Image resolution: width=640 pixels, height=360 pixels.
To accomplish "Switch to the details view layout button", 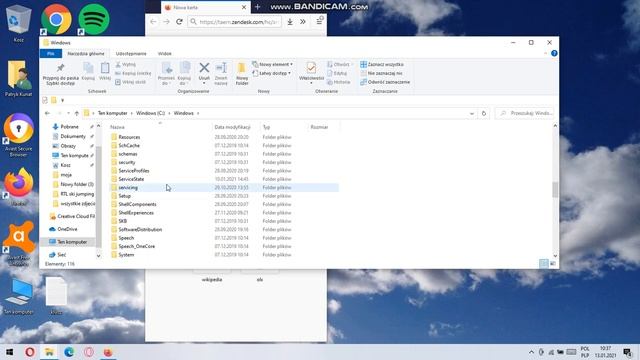I will pyautogui.click(x=544, y=264).
